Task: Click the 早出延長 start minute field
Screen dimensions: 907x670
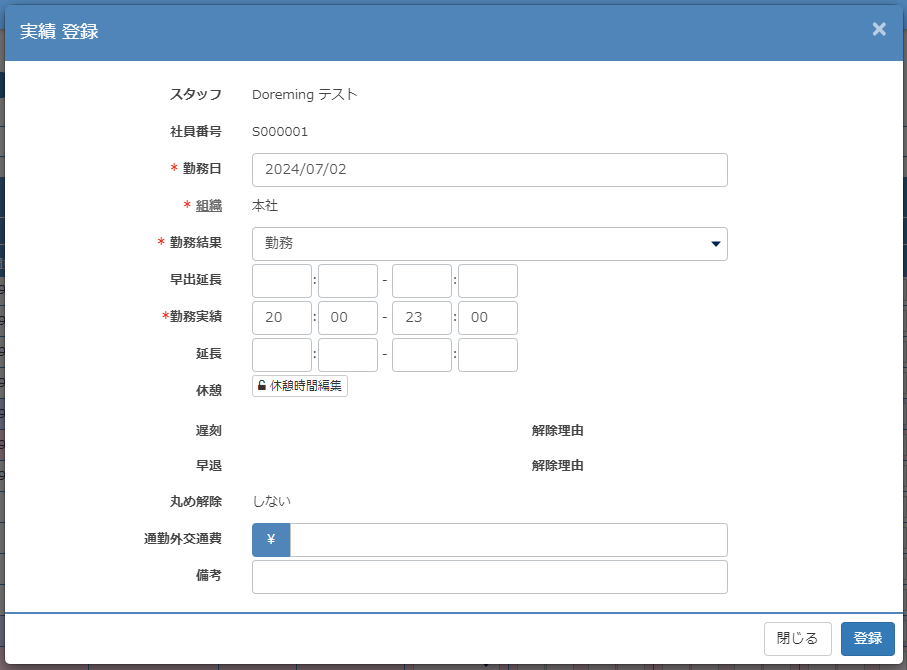Action: 347,281
